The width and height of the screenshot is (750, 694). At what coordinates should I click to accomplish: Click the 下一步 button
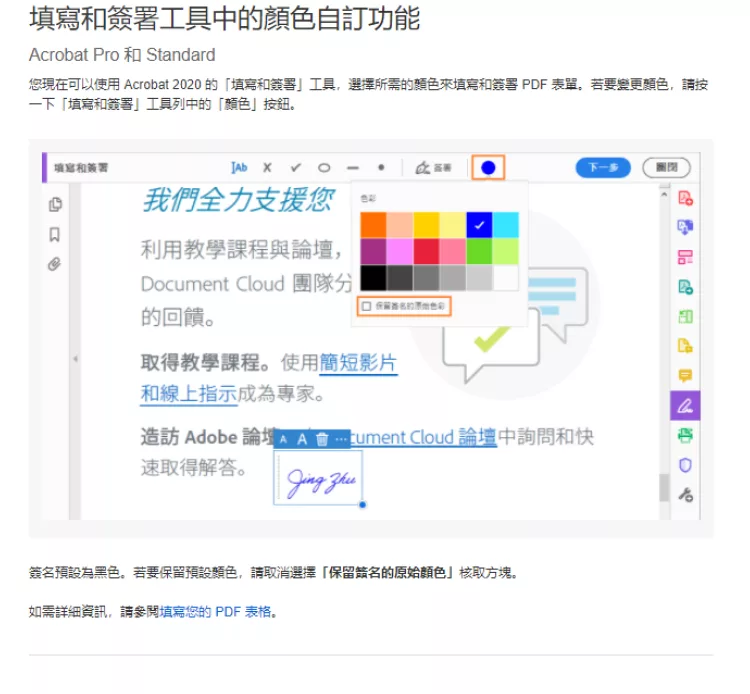tap(603, 168)
